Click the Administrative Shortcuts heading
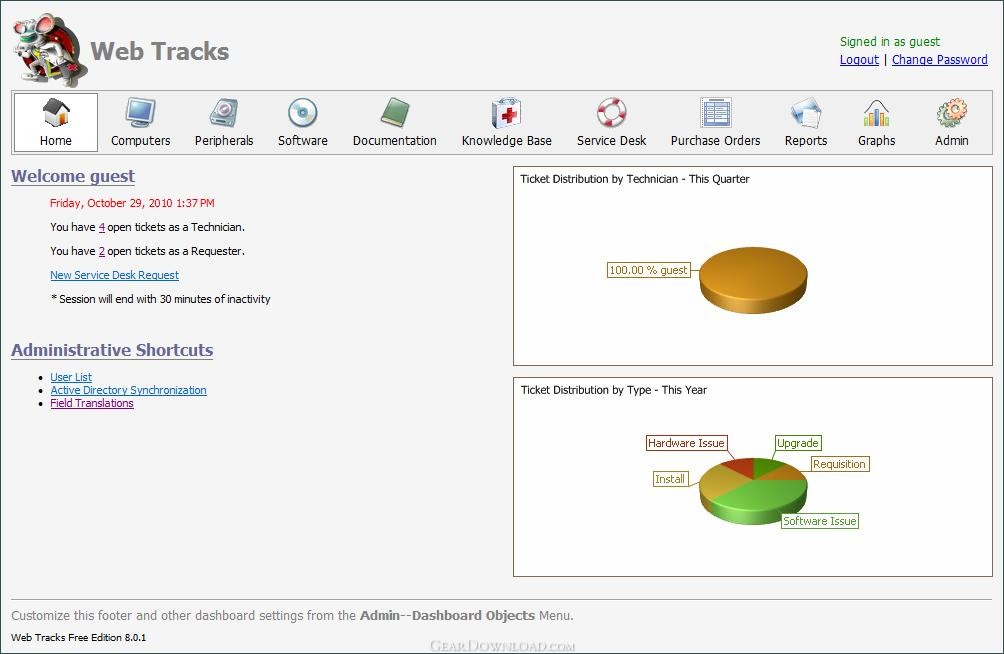The image size is (1004, 654). [x=112, y=350]
